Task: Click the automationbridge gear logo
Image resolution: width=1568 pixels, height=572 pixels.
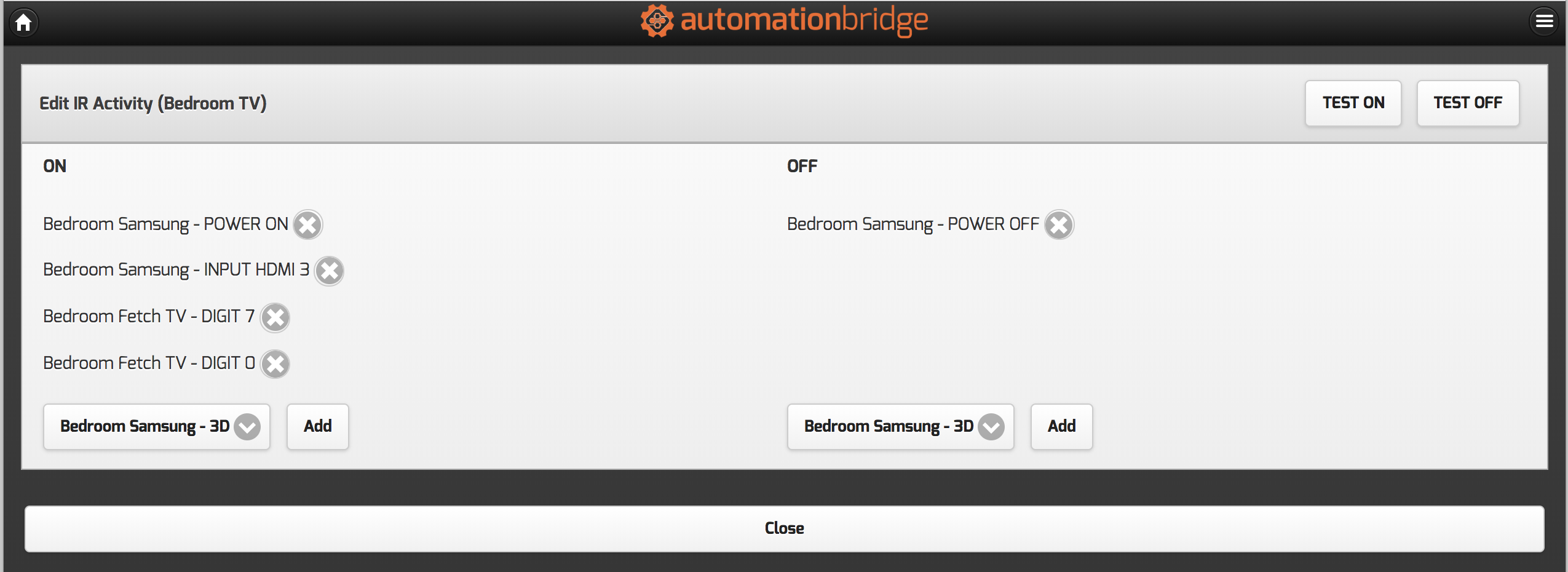Action: point(657,21)
